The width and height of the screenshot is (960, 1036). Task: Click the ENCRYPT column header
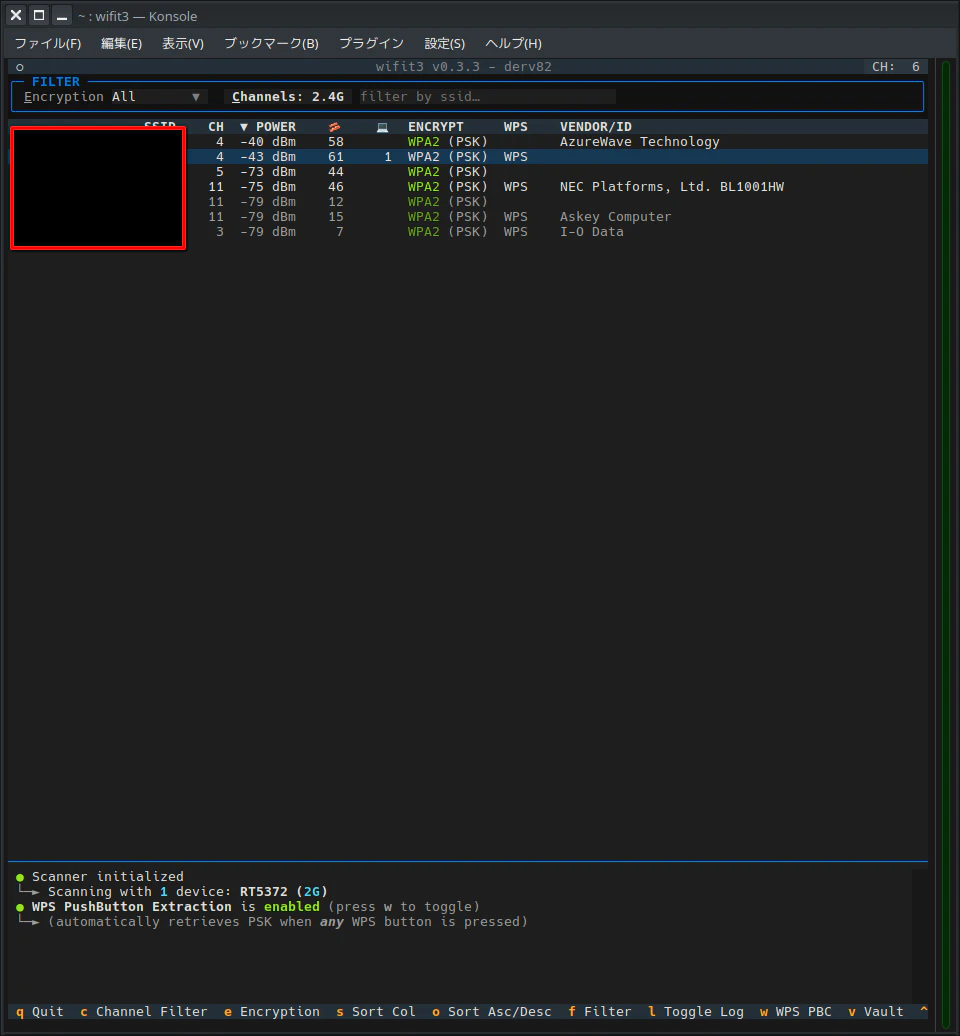(436, 127)
